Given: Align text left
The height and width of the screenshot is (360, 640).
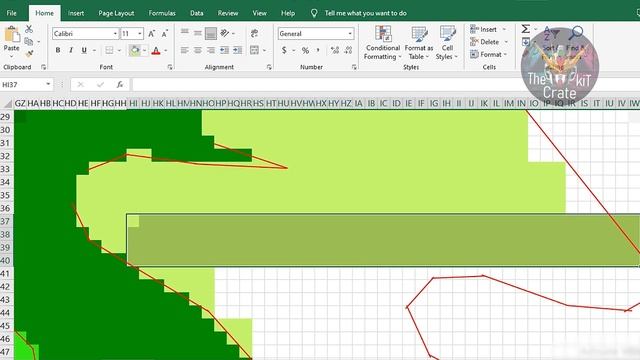Looking at the screenshot, I should pos(185,50).
